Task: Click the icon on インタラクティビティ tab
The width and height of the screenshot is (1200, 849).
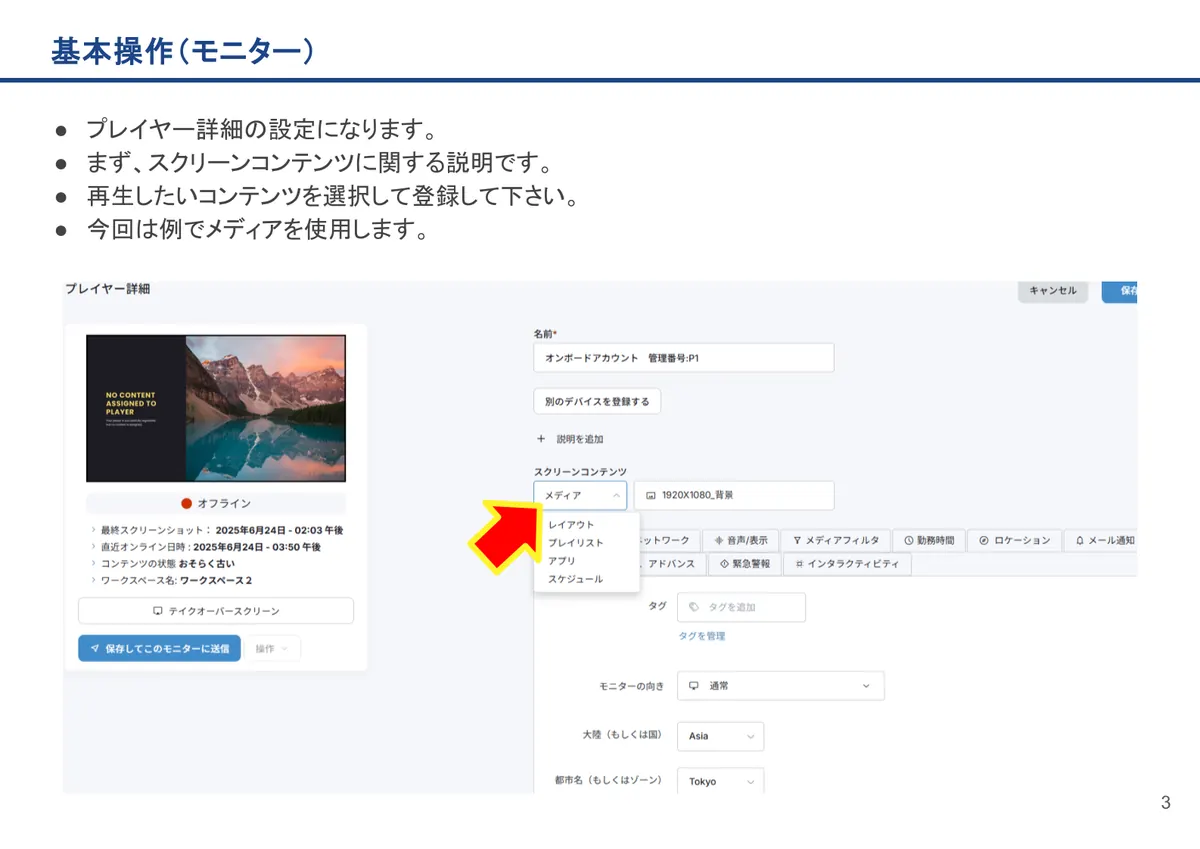Action: 799,564
